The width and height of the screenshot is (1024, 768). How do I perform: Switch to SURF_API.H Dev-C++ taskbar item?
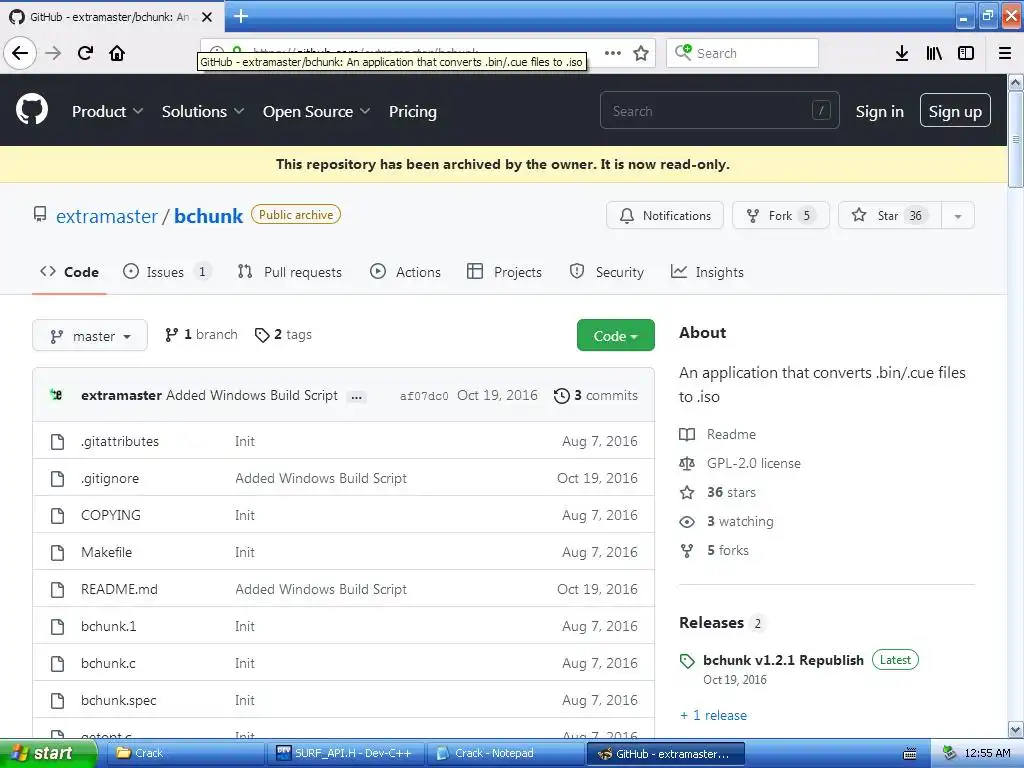(346, 754)
